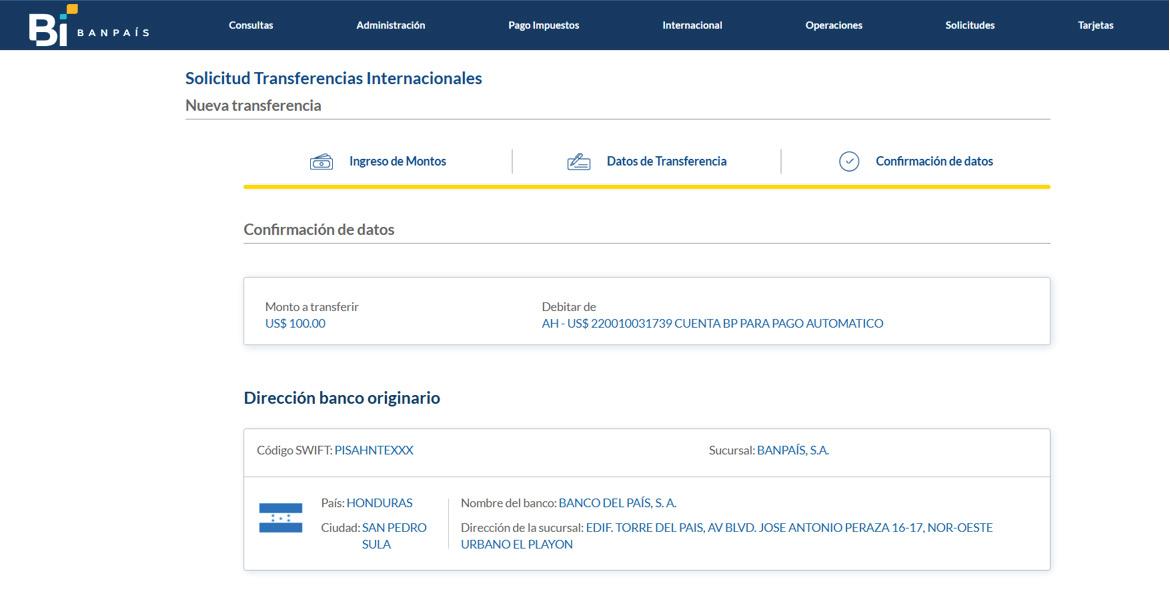Click the Confirmación de datos section heading

click(319, 230)
